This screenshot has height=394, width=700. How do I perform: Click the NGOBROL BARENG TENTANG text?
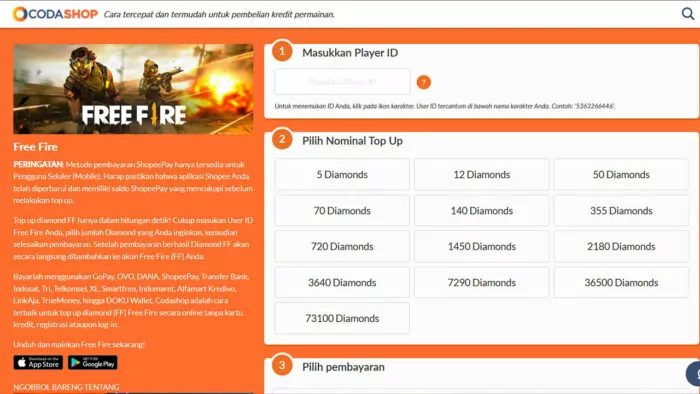click(x=67, y=387)
